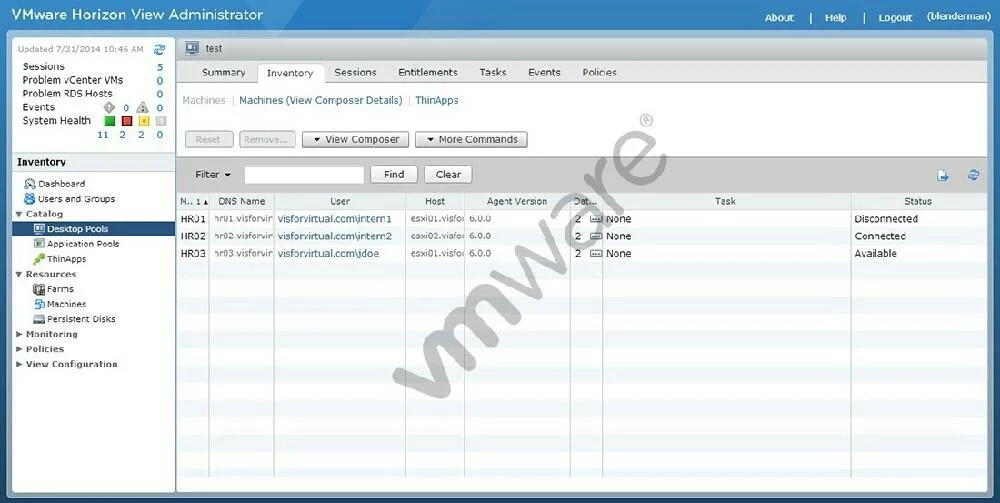
Task: Open datastore details icon in HR01 row
Action: [x=596, y=219]
